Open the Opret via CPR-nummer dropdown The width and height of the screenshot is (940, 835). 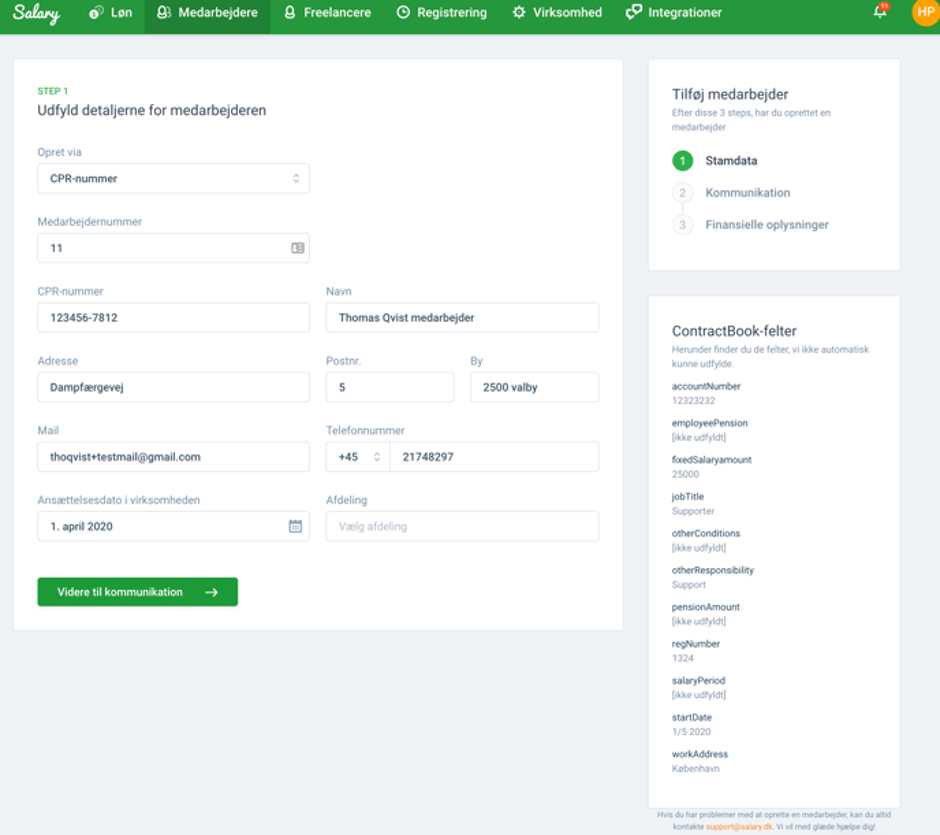click(x=173, y=179)
